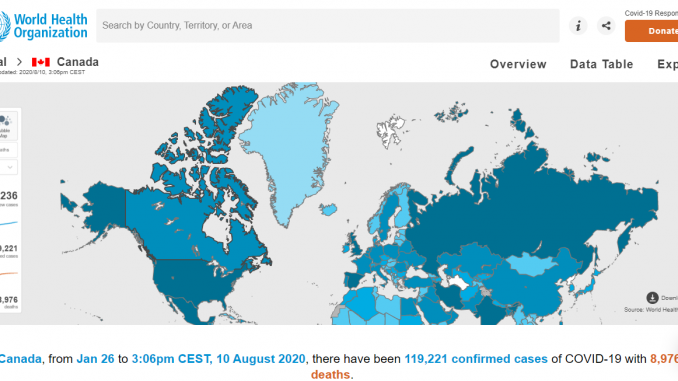Click the World Health Organization logo
Screen dimensions: 678x381
(x=44, y=26)
